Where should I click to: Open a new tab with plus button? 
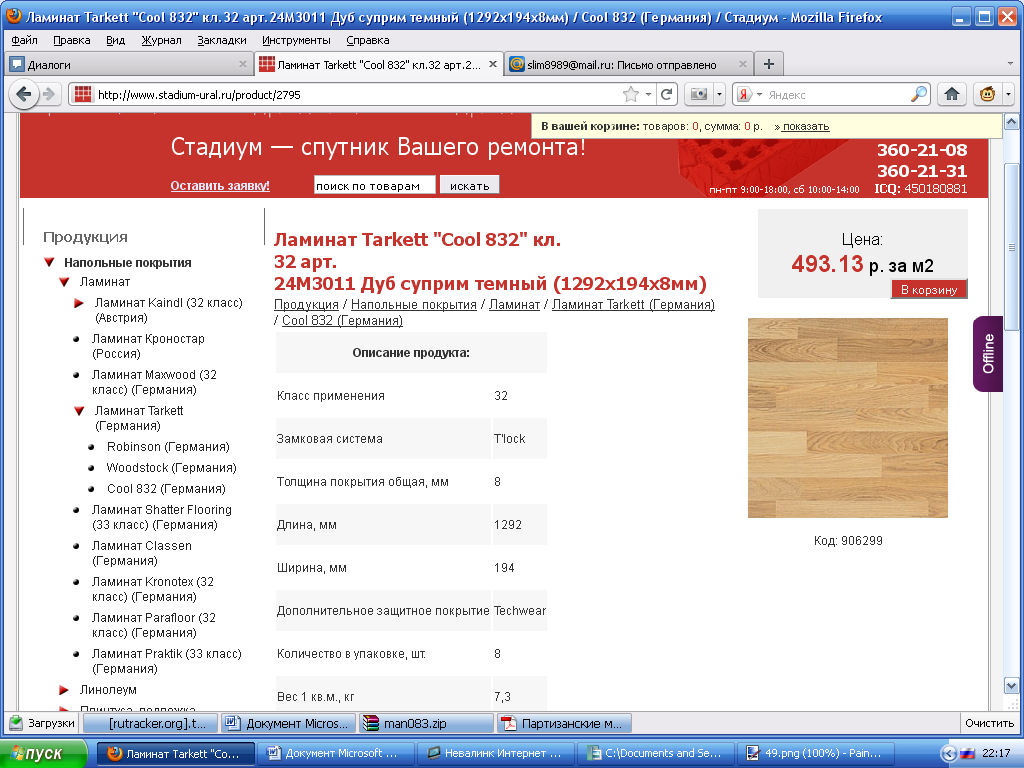coord(769,64)
